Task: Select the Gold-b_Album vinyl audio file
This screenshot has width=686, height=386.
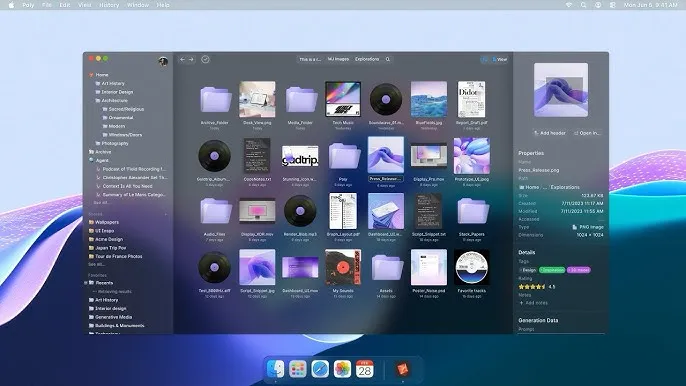Action: pyautogui.click(x=214, y=155)
